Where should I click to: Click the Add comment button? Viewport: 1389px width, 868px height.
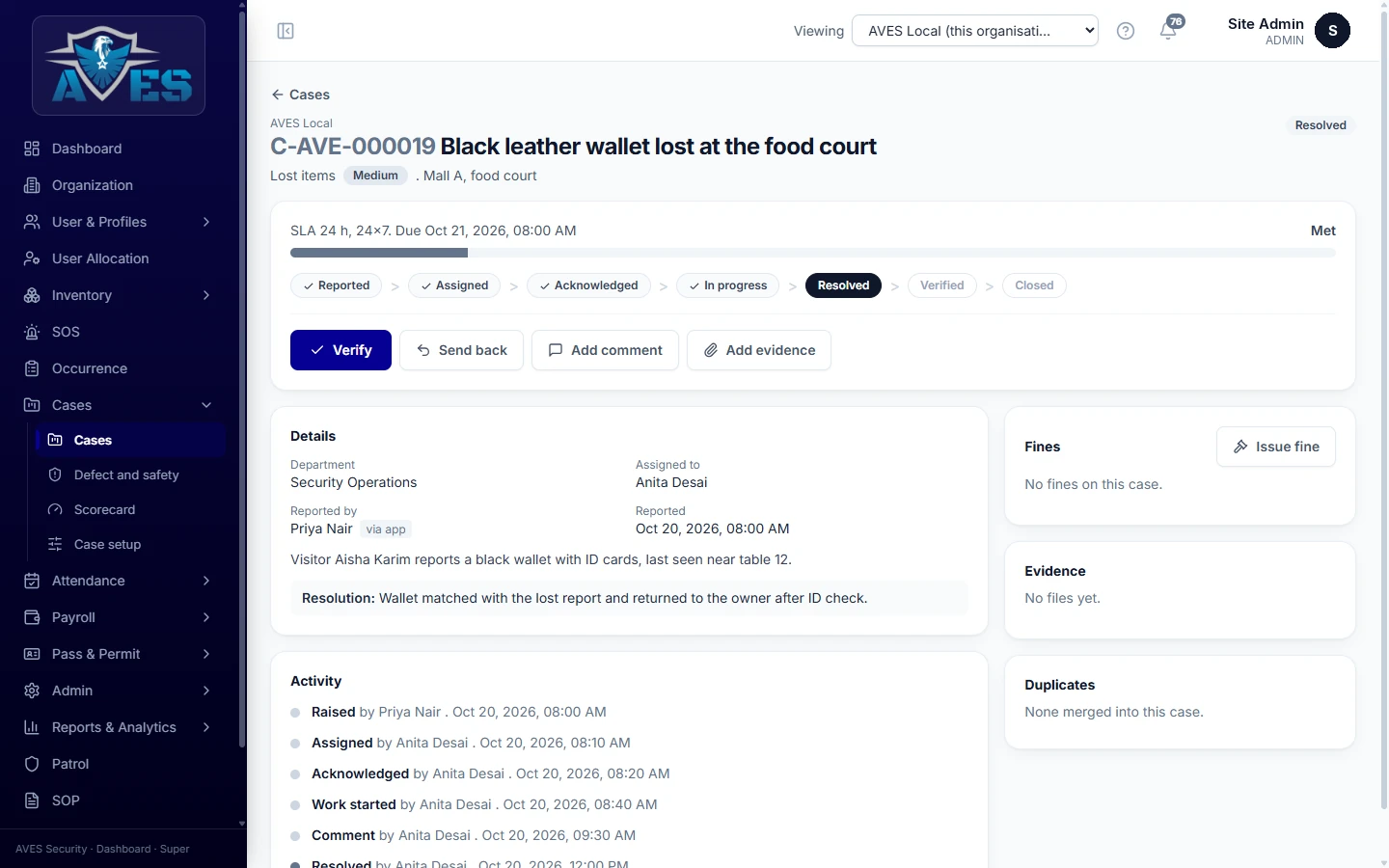coord(605,350)
